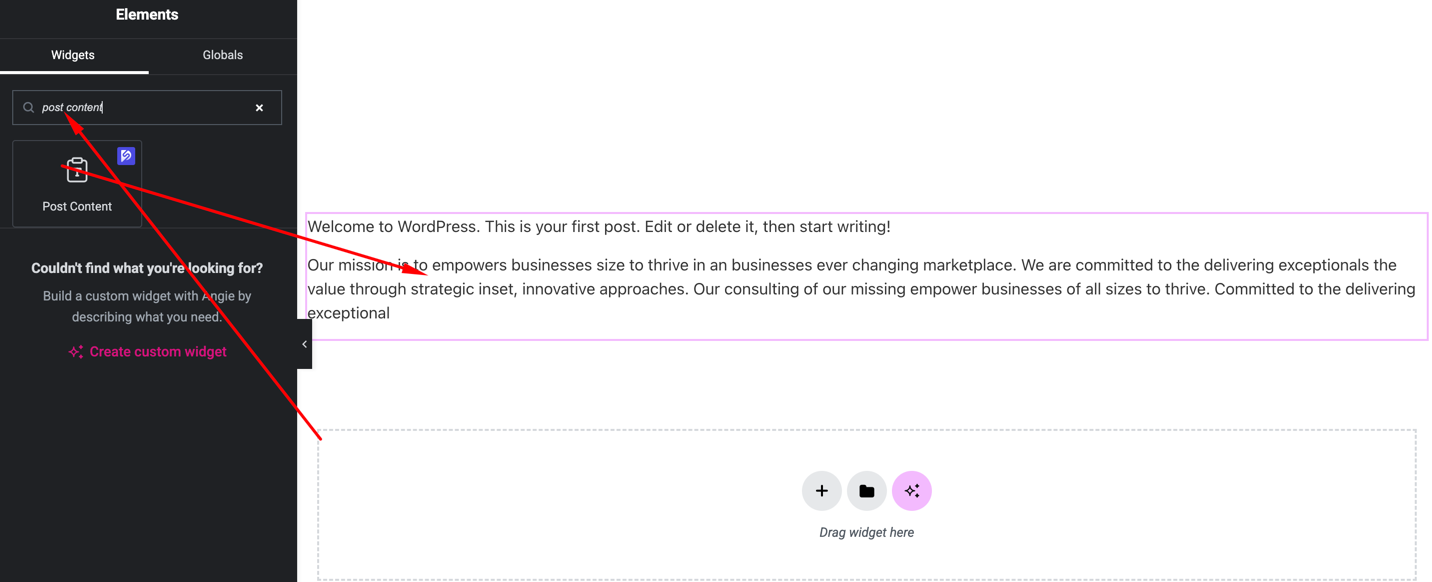This screenshot has height=582, width=1432.
Task: Click the 'Drag widget here' text
Action: coord(866,532)
